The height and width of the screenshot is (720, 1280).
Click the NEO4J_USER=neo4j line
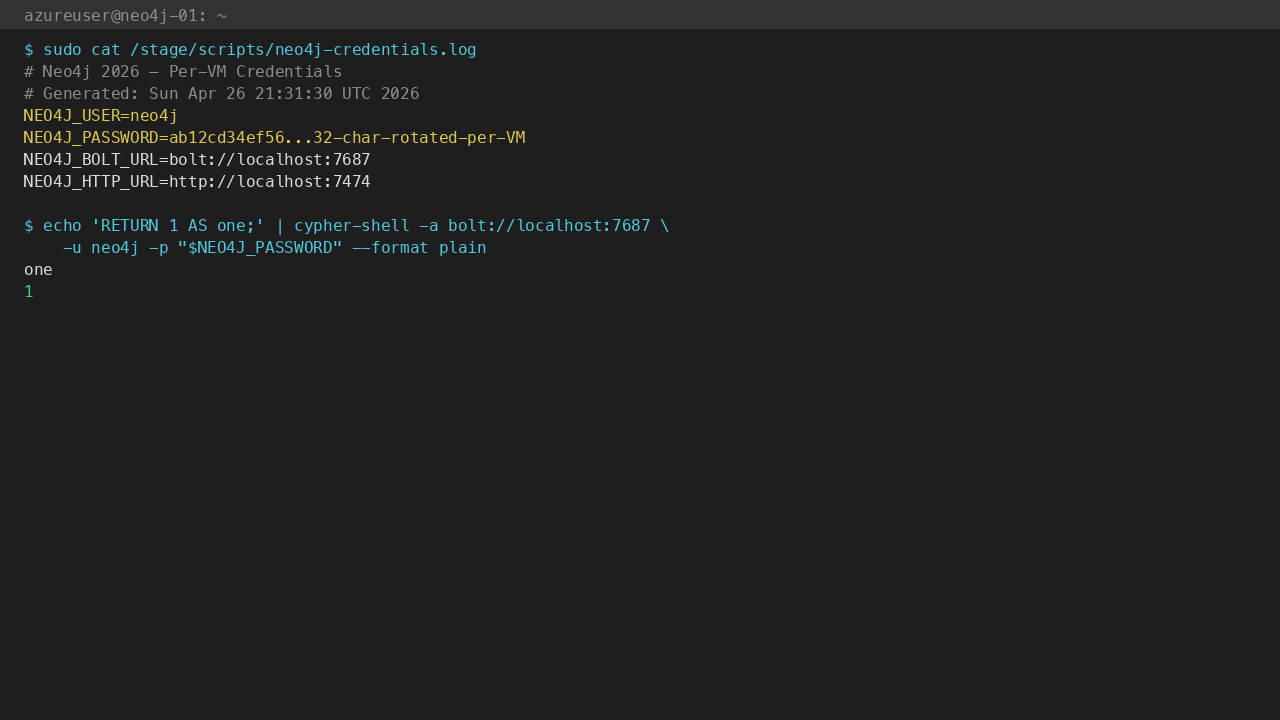coord(101,116)
